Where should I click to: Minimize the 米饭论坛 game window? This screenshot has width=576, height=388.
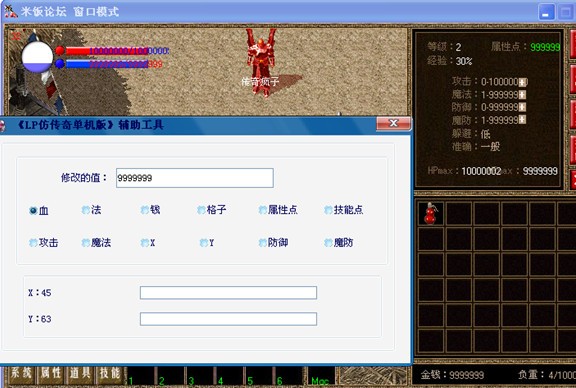point(546,12)
